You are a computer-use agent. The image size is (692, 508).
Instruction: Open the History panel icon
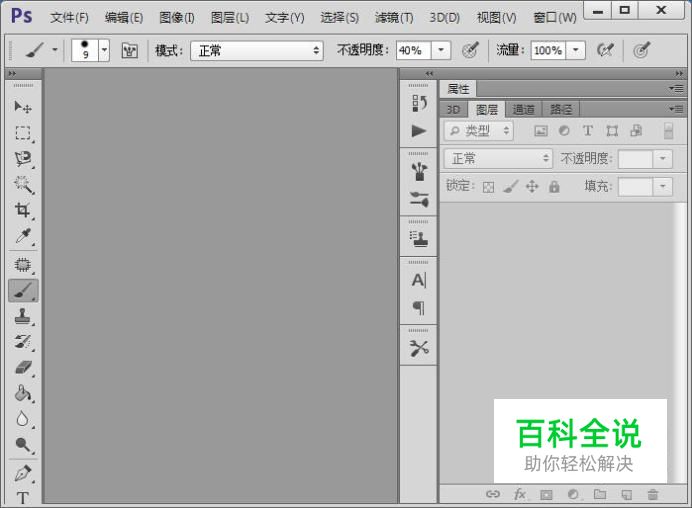[x=419, y=103]
